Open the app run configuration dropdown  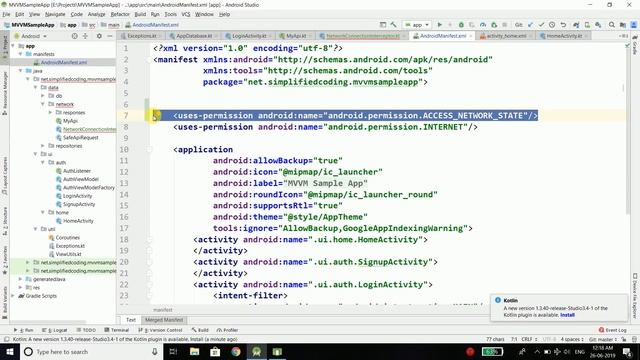[417, 25]
